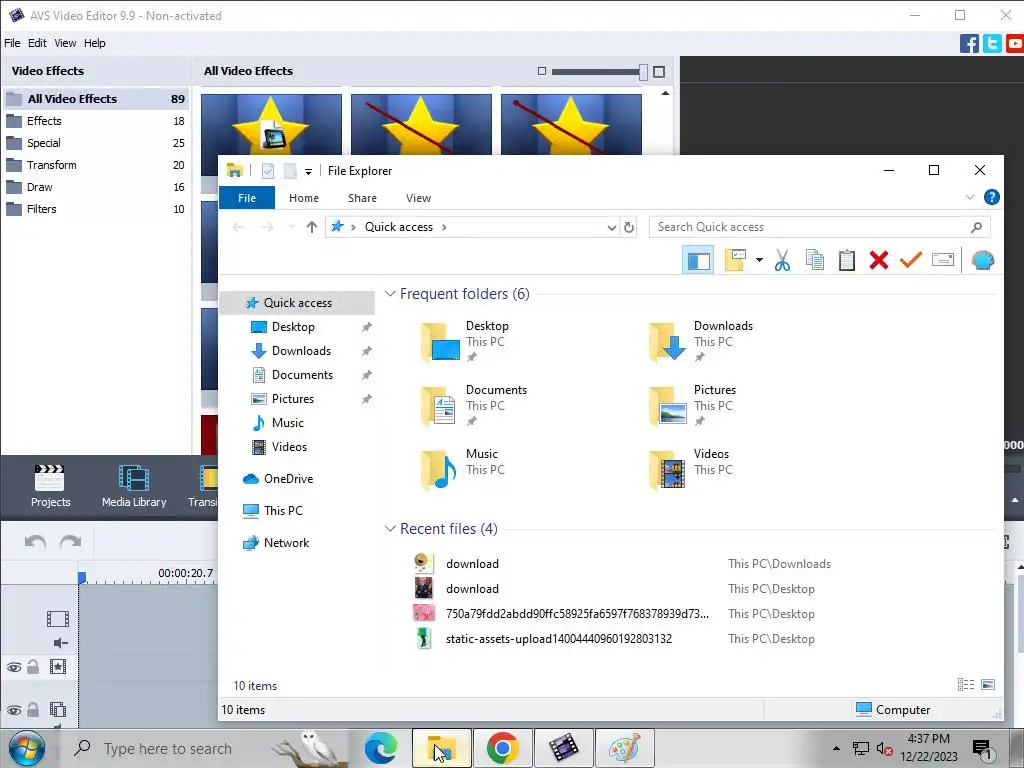Open Media Library in AVS Video Editor
The image size is (1024, 768).
point(134,486)
